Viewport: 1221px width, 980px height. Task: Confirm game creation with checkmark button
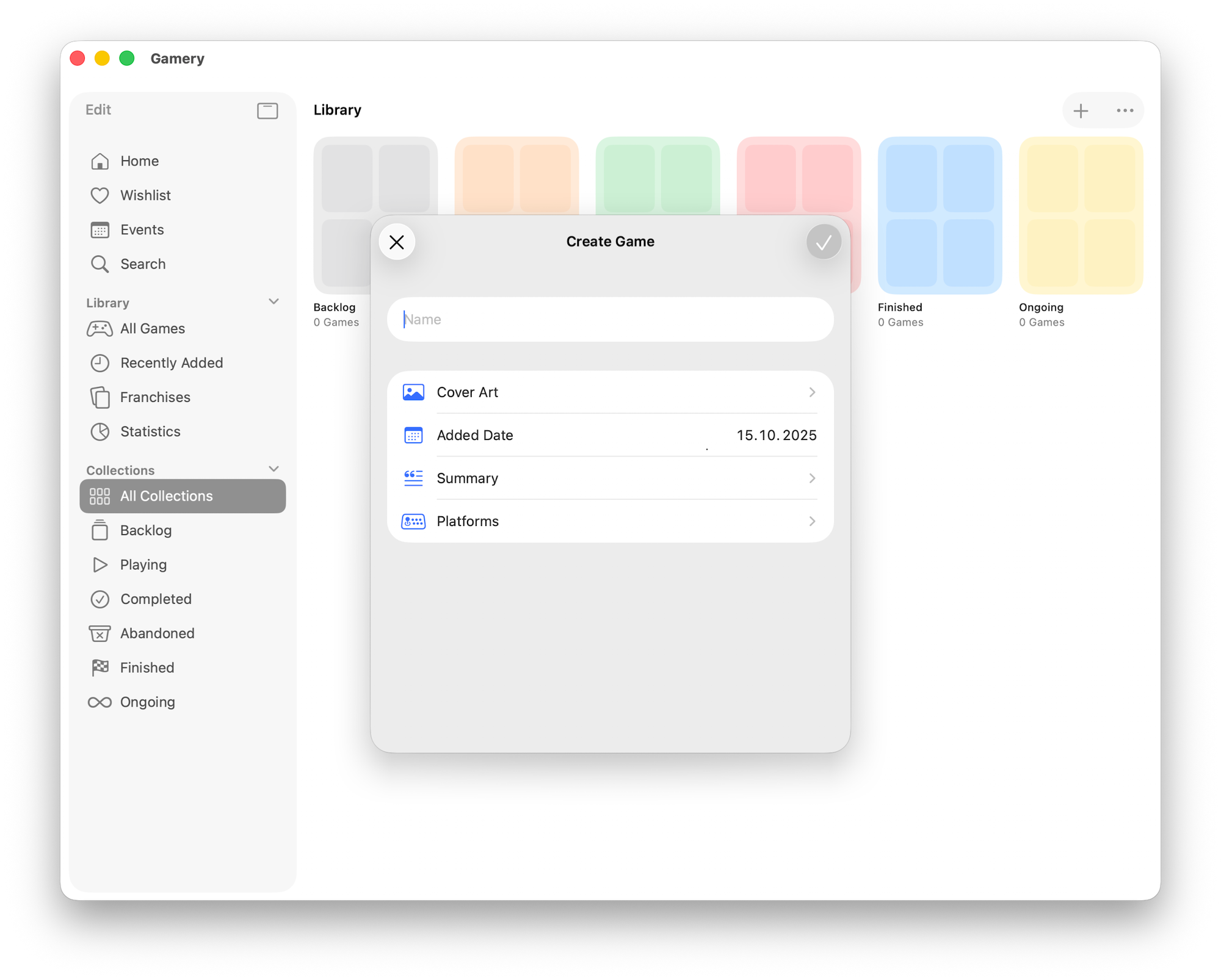(x=823, y=242)
